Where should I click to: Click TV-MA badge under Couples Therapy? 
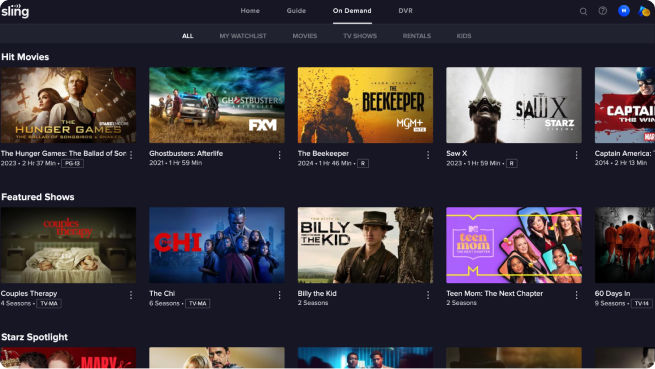[49, 303]
